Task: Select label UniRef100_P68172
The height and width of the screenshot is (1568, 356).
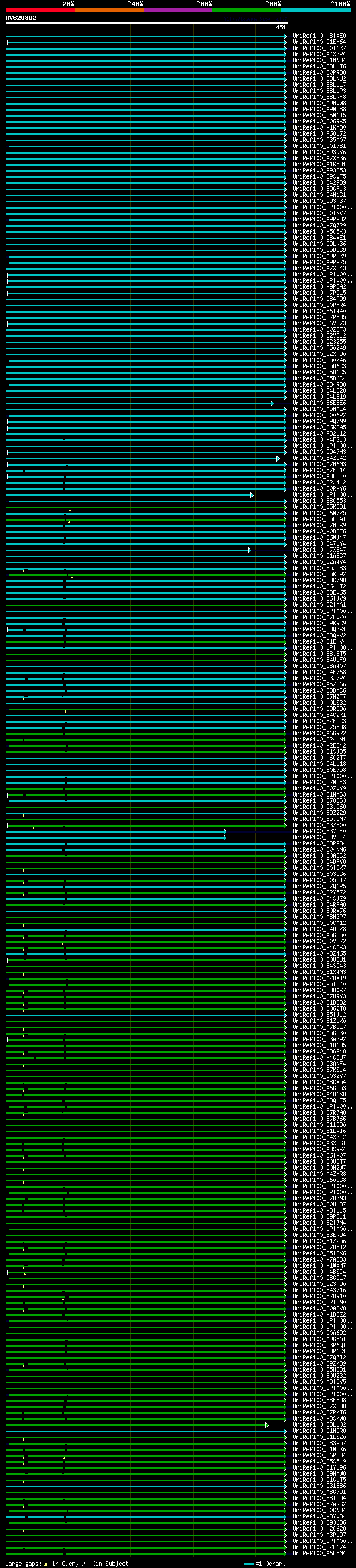Action: pos(319,134)
